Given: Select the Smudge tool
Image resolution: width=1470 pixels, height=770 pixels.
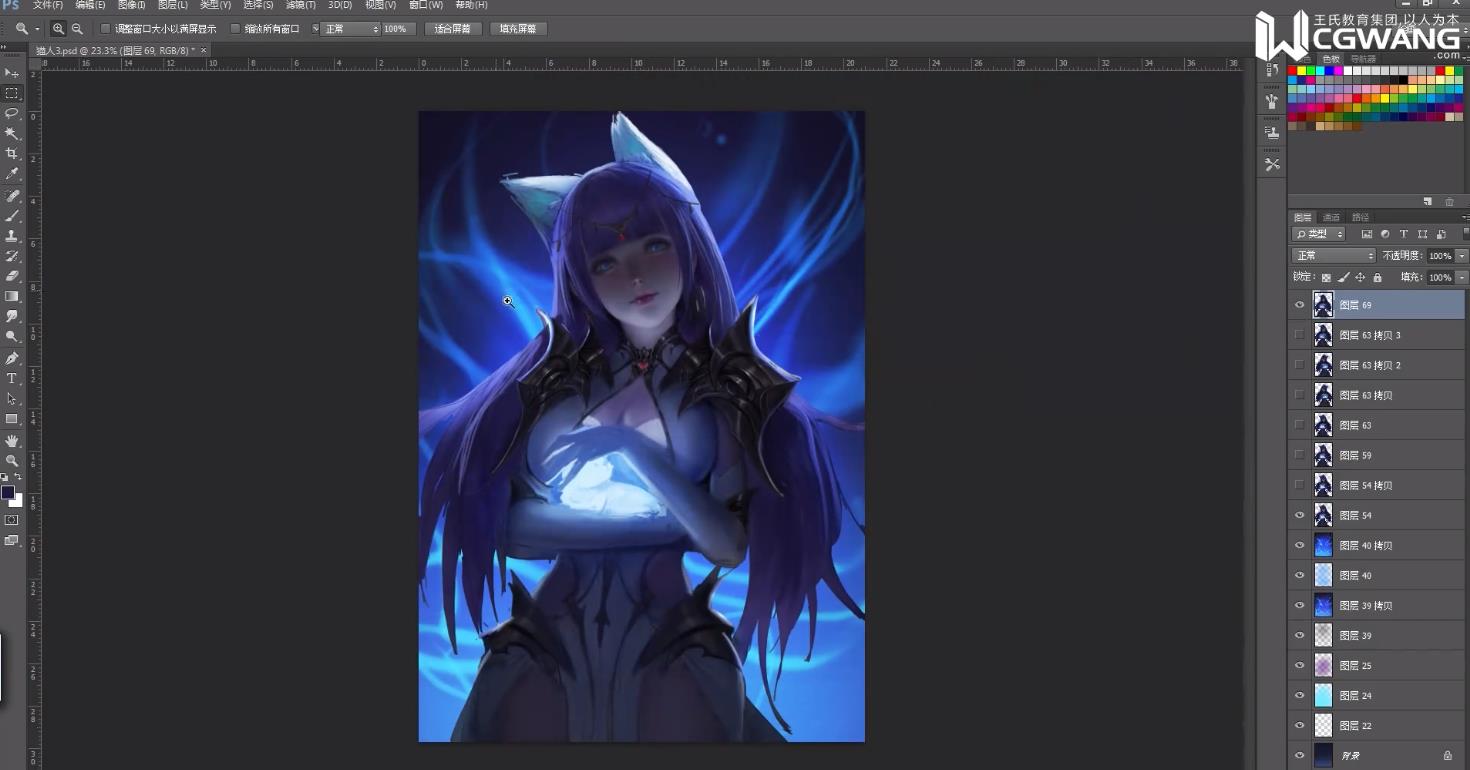Looking at the screenshot, I should [x=12, y=317].
